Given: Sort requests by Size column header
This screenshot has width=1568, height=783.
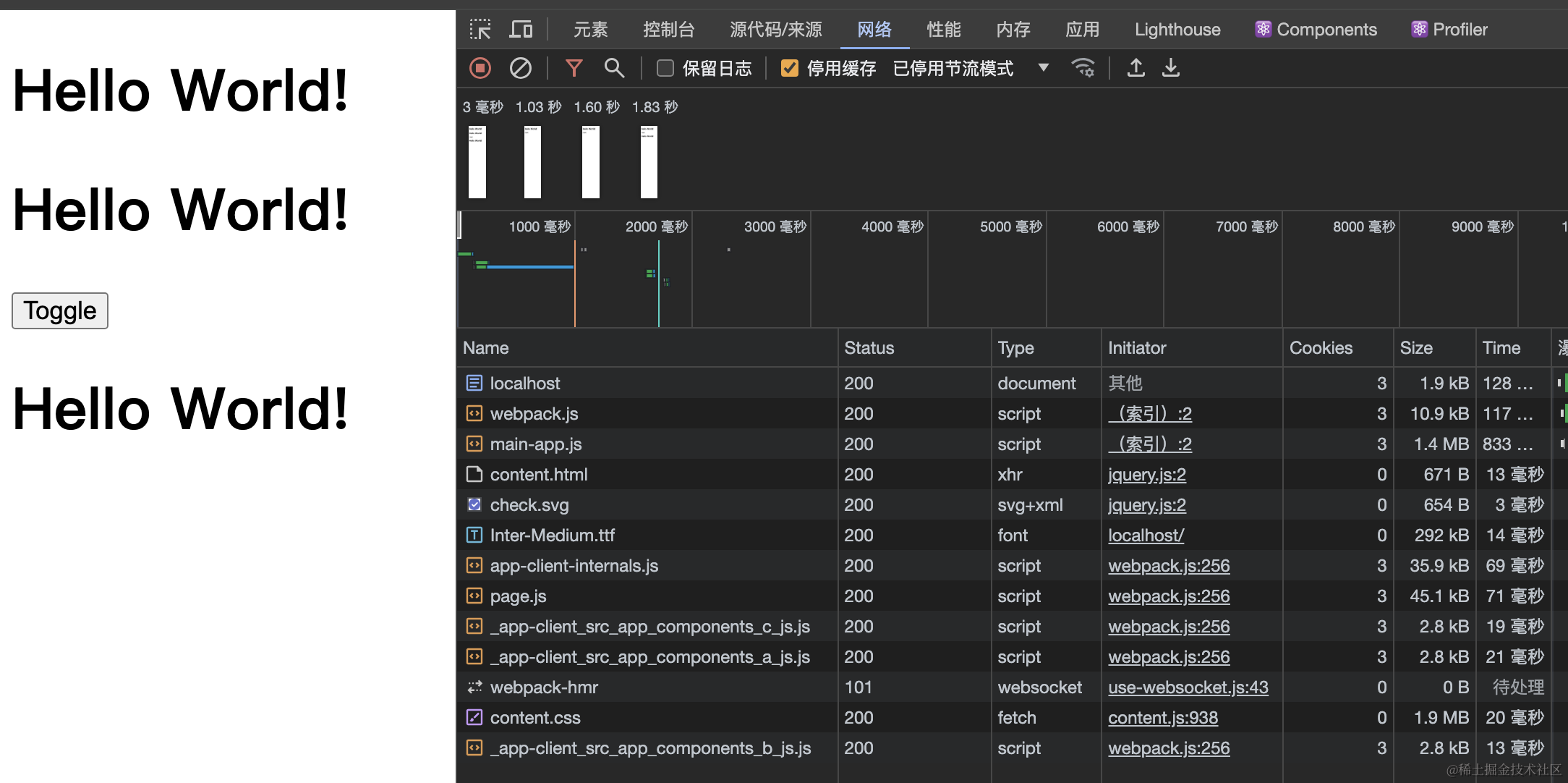Looking at the screenshot, I should [1415, 348].
